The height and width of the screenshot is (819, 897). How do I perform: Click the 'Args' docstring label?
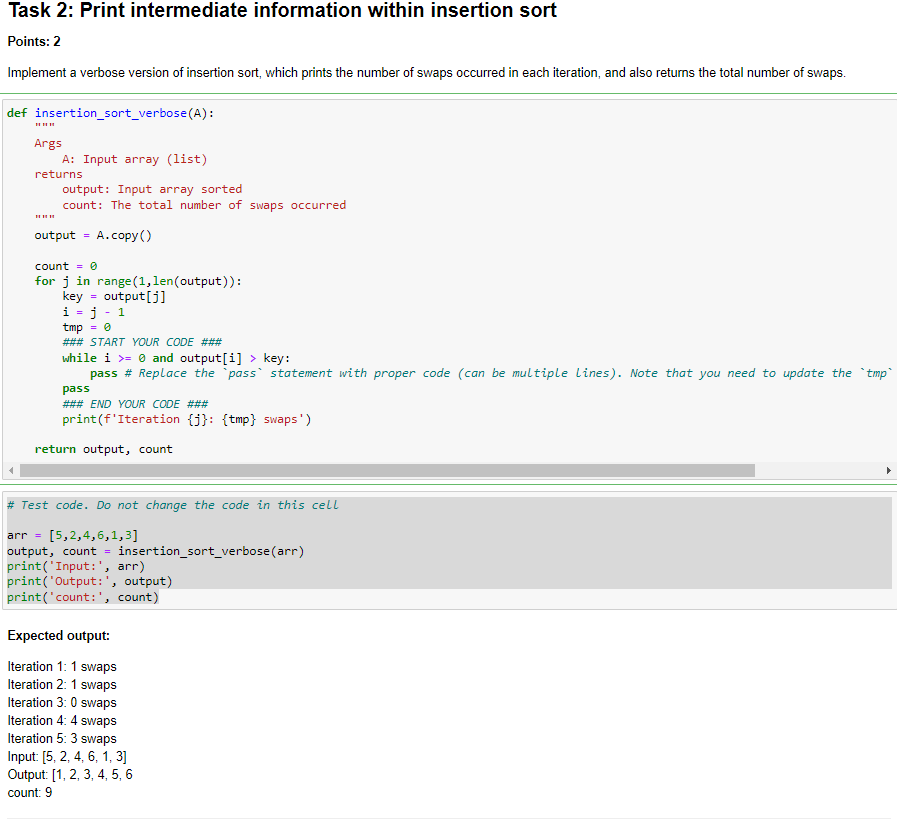[48, 144]
